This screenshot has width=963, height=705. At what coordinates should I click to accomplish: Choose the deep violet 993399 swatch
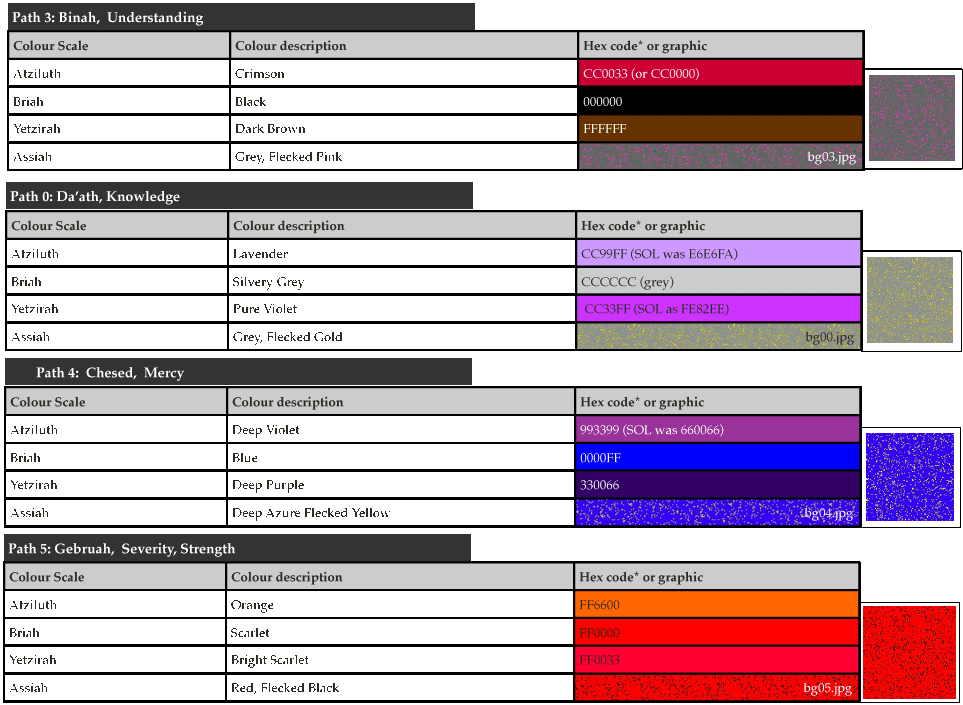(x=718, y=430)
